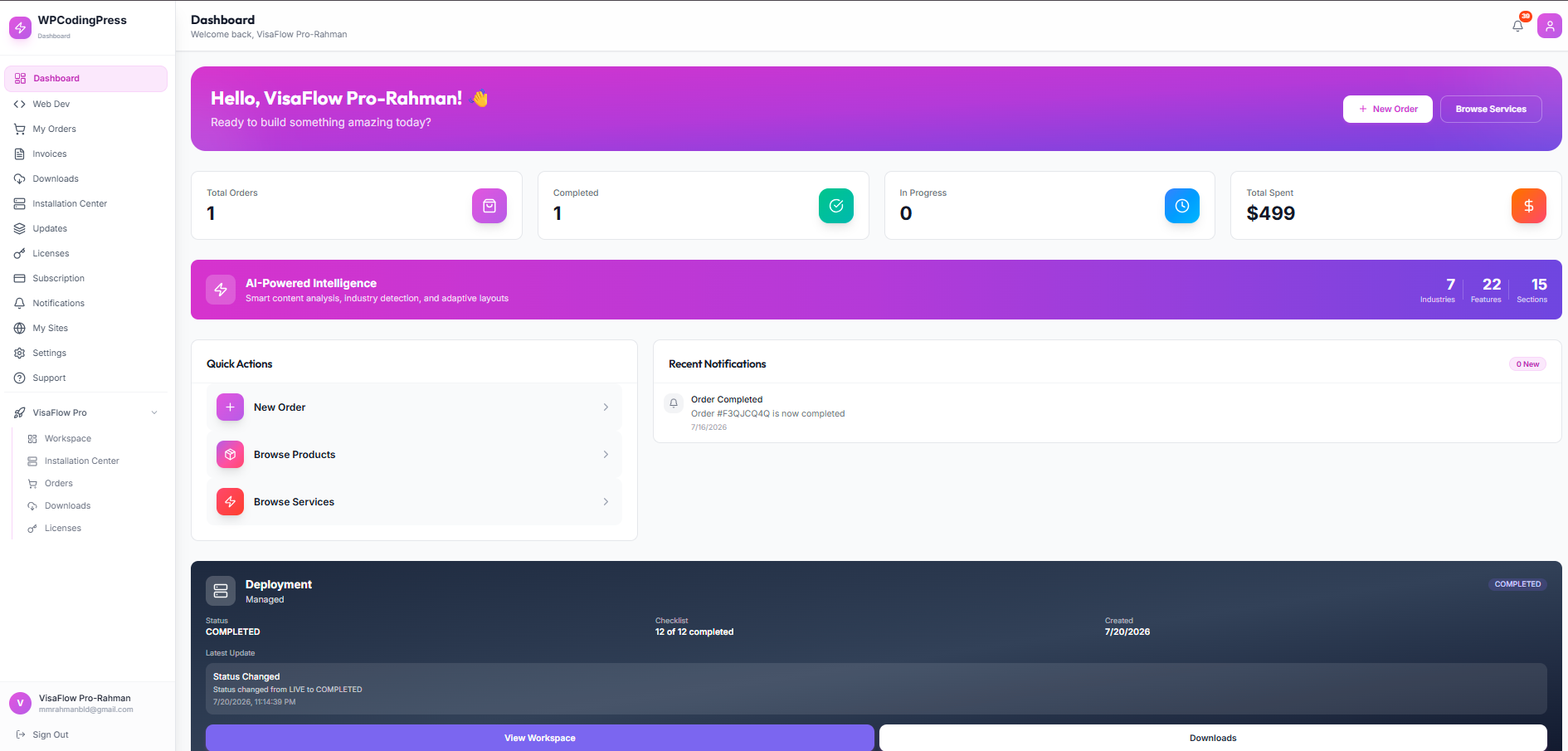
Task: Open Notifications menu item
Action: tap(86, 304)
